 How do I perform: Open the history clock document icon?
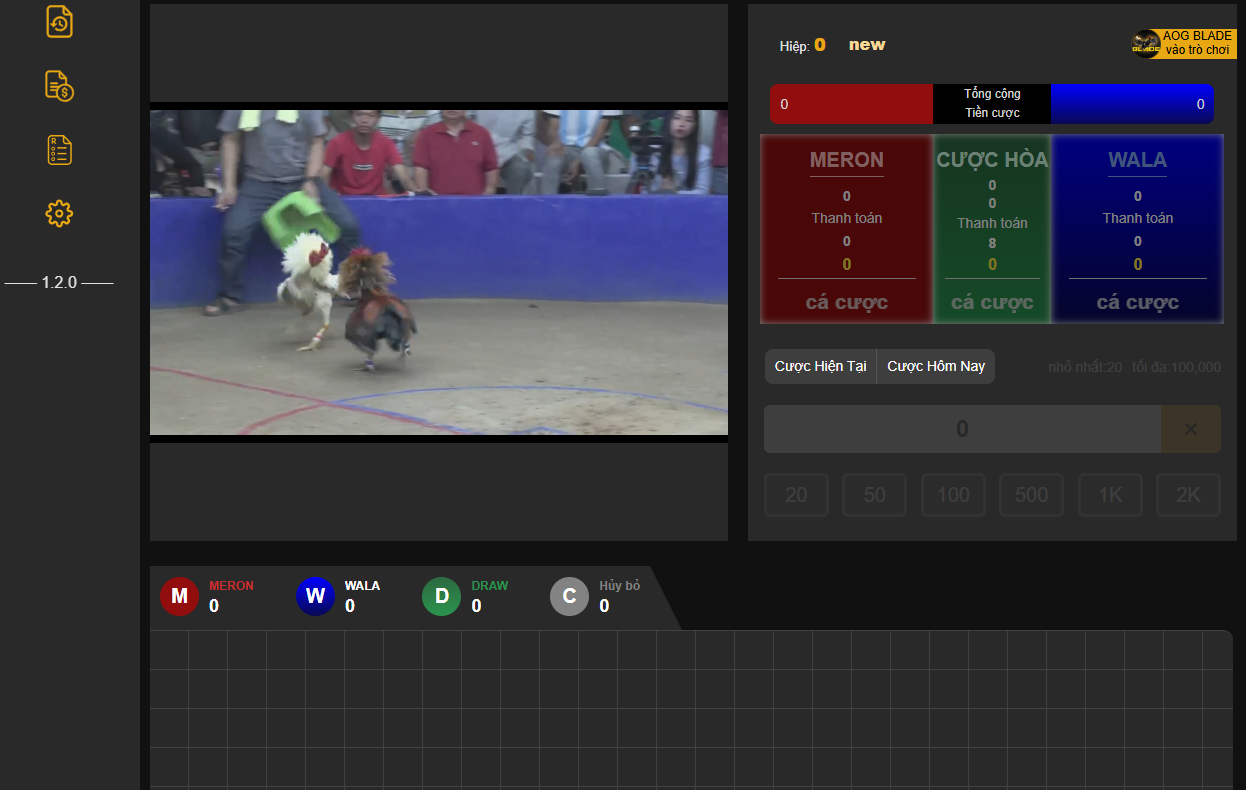tap(59, 22)
